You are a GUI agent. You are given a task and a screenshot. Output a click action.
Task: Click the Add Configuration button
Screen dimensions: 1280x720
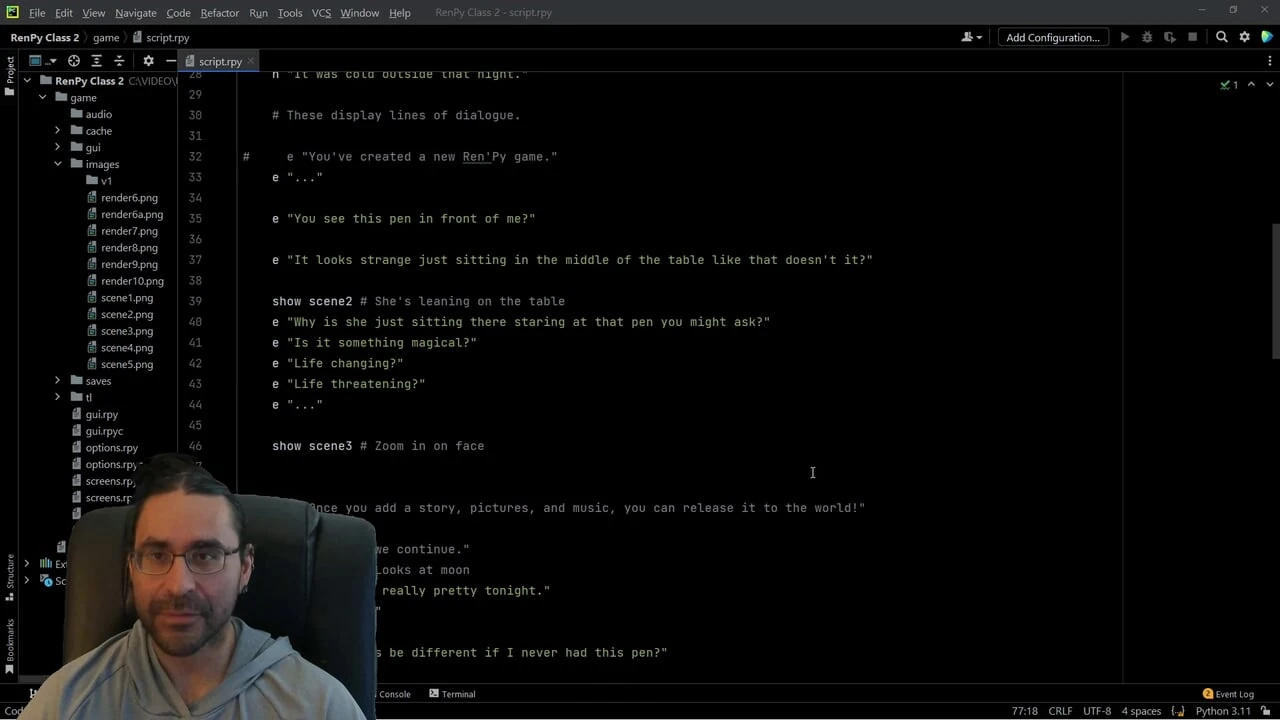1052,37
